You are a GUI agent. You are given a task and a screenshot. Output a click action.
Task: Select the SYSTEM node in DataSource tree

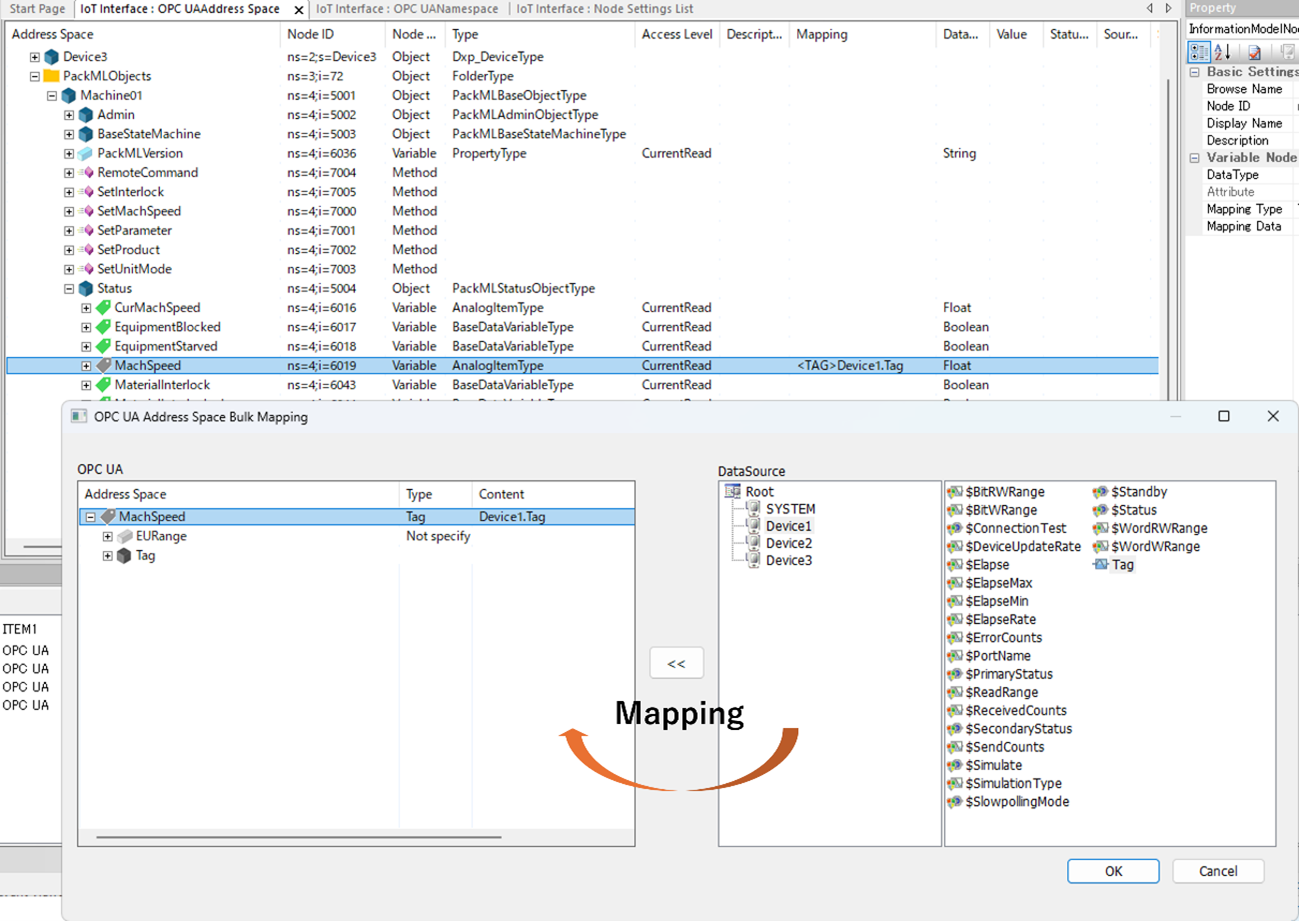790,509
